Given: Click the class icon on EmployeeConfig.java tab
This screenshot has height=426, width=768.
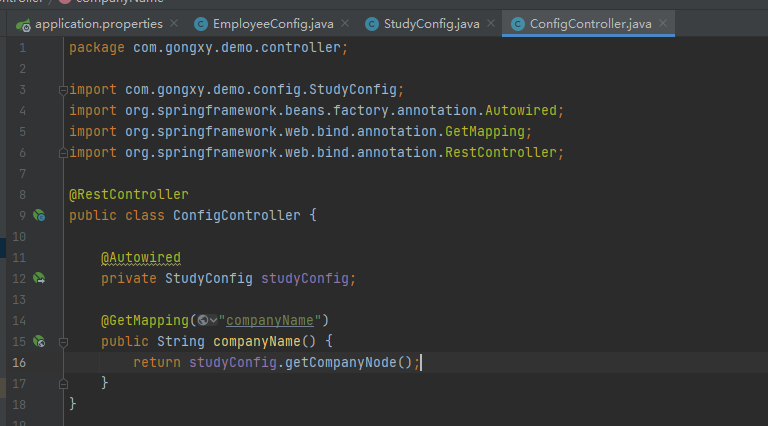Looking at the screenshot, I should 201,24.
